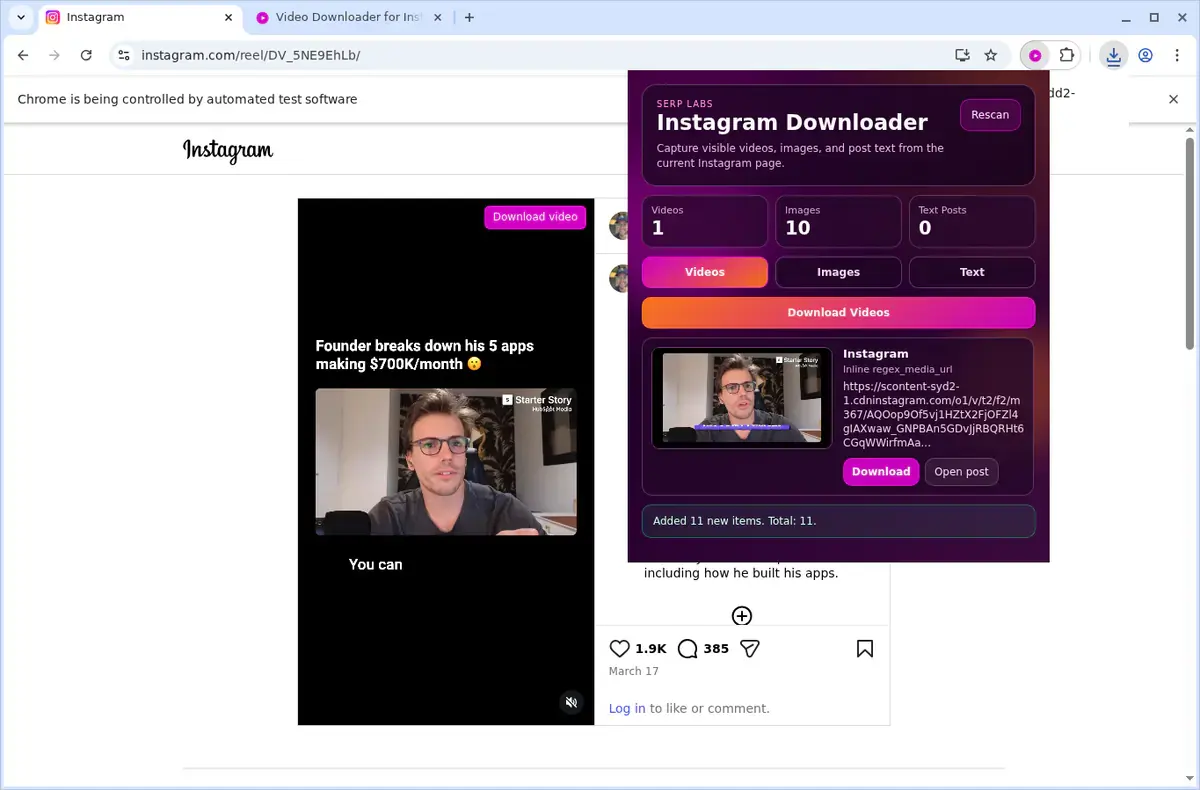Click 'Added 11 new items' status text
Viewport: 1200px width, 790px height.
735,521
